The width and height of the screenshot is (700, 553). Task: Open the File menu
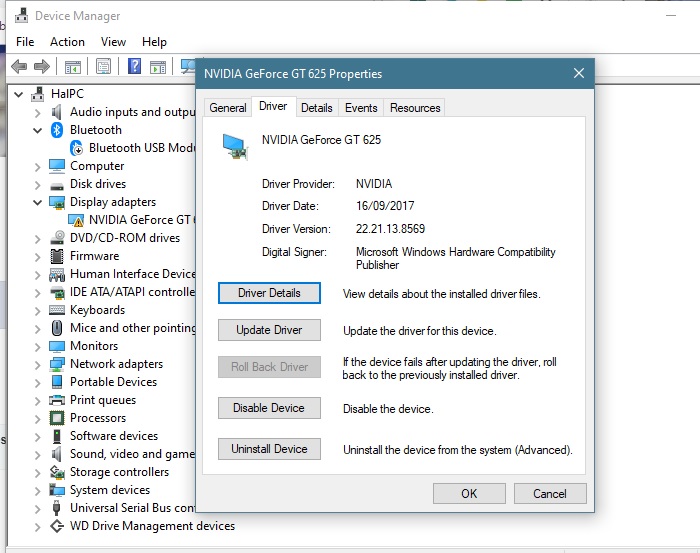click(x=25, y=42)
